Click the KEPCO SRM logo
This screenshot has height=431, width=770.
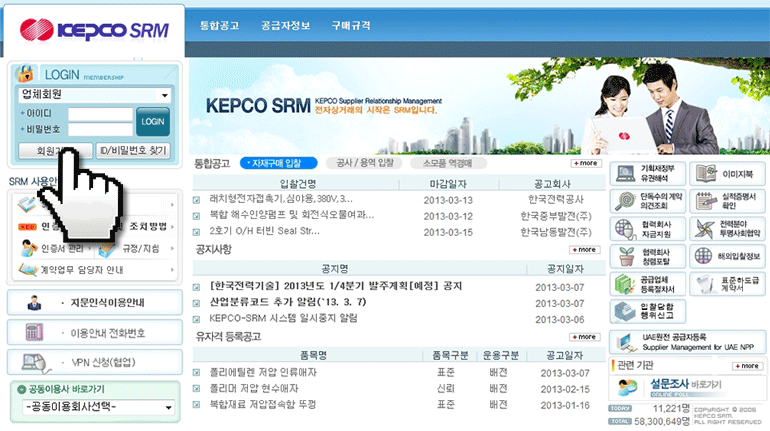pyautogui.click(x=94, y=30)
